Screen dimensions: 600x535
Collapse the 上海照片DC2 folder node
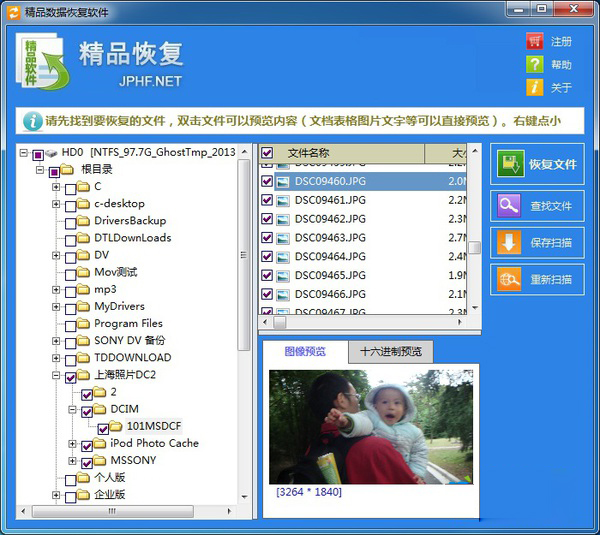coord(56,375)
